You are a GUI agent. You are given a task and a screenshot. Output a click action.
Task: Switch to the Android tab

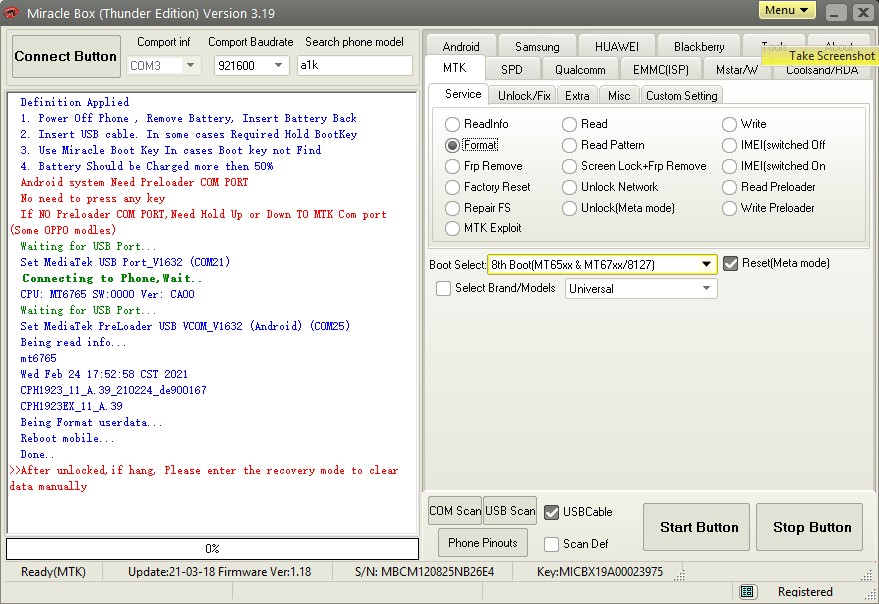(x=461, y=47)
